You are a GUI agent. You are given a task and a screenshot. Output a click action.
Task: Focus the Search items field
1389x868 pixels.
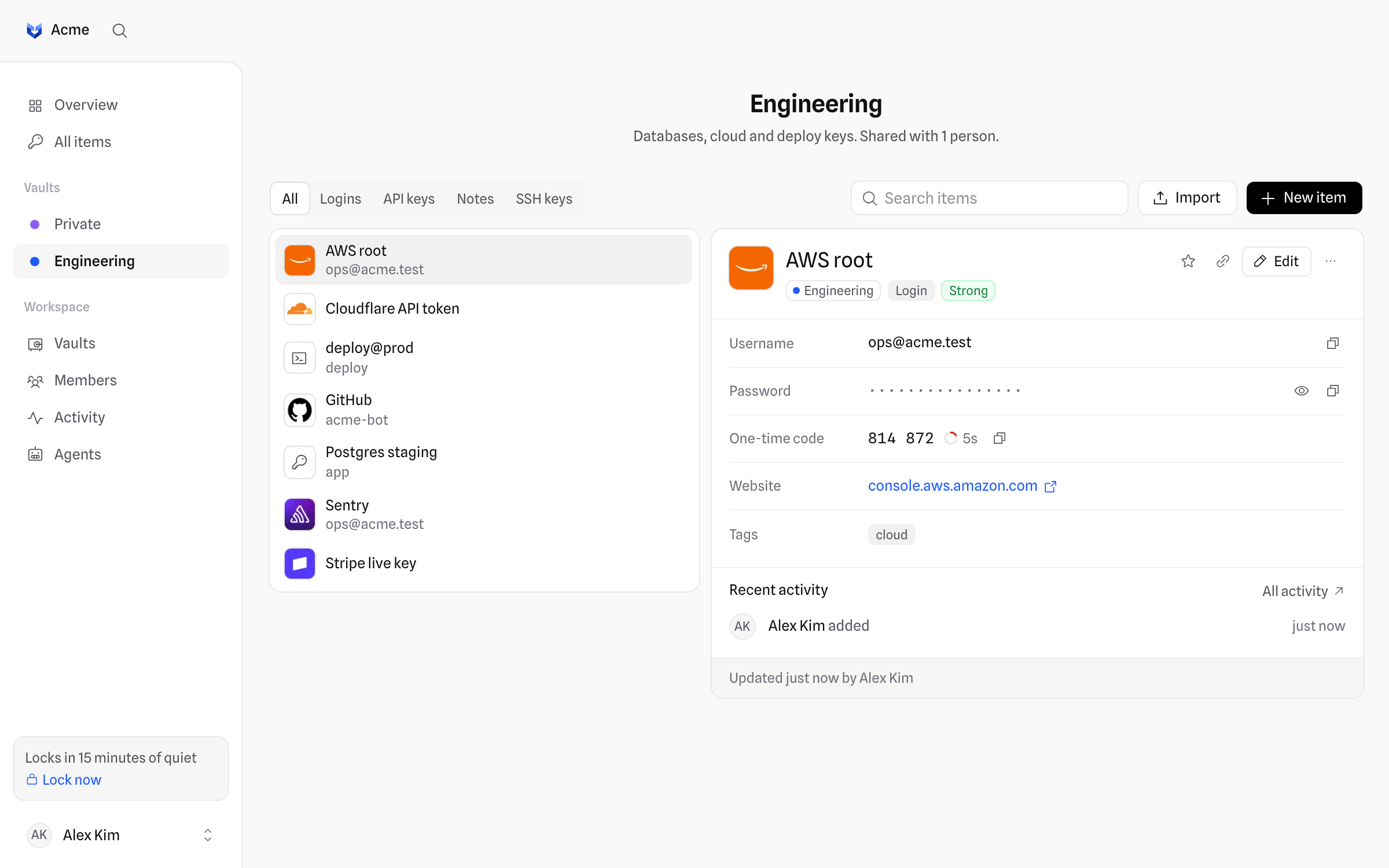click(x=990, y=198)
